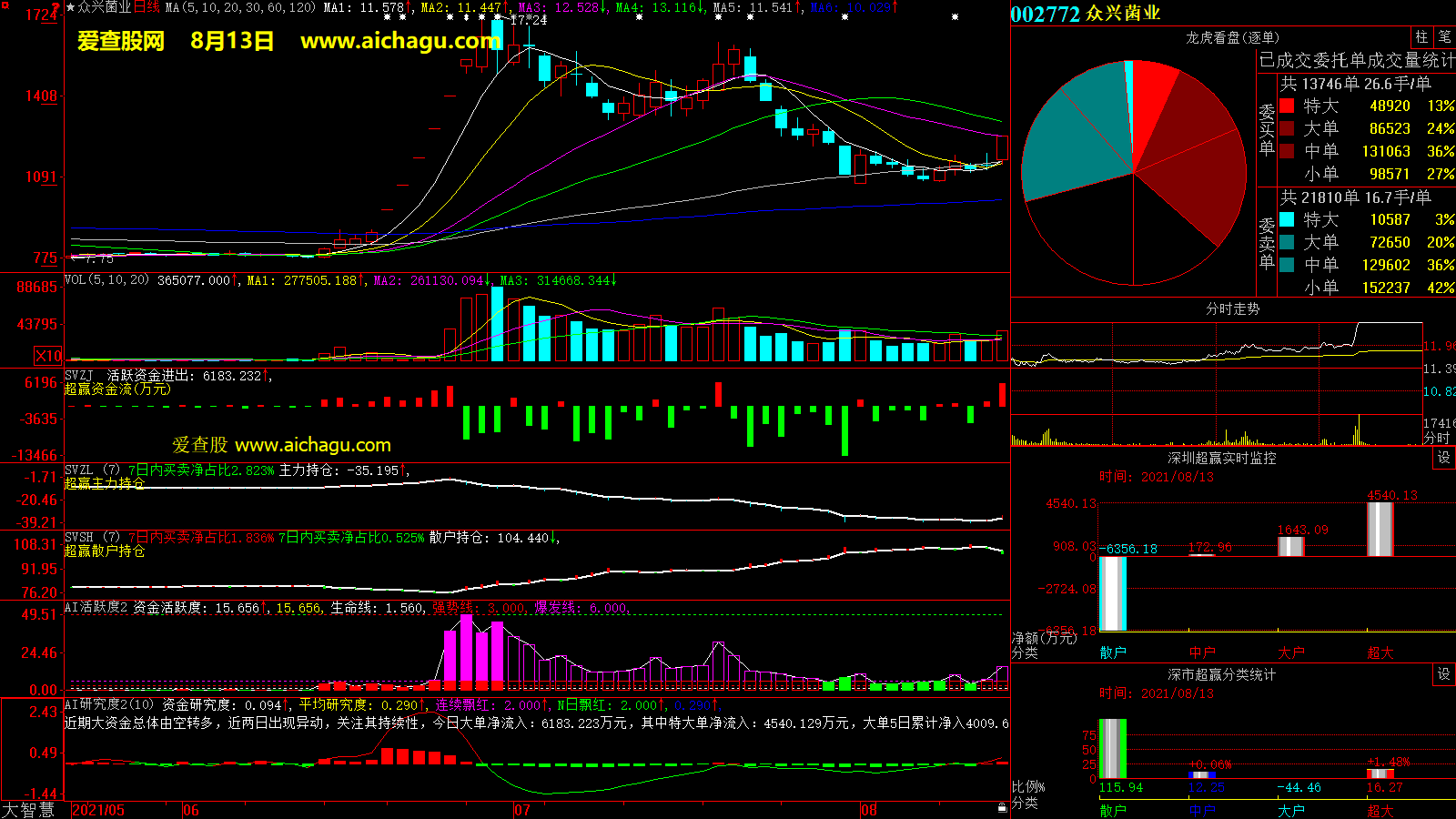Select the 分时走势 panel header
The width and height of the screenshot is (1456, 819).
pos(1232,309)
